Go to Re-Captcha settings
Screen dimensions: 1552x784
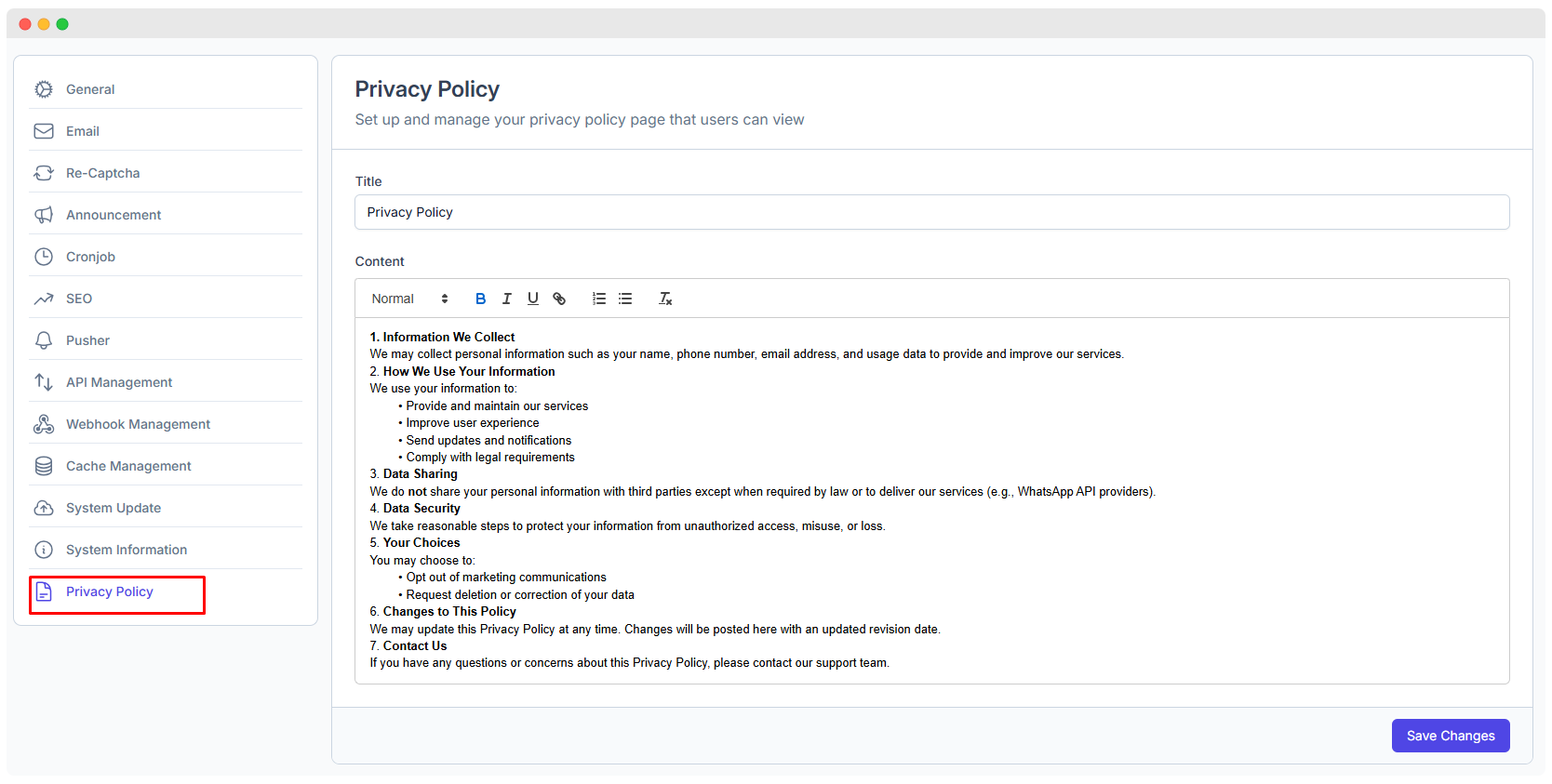(166, 173)
